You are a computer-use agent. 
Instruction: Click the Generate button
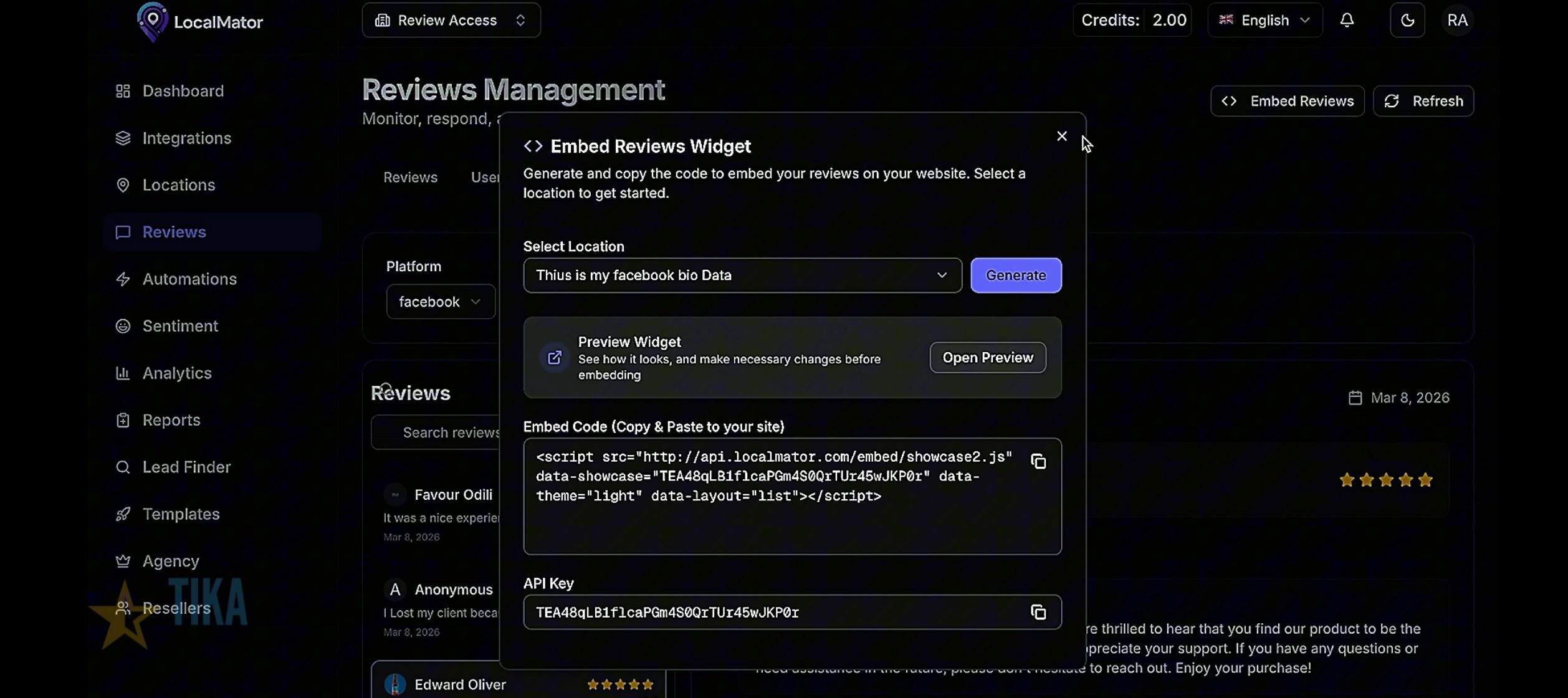pyautogui.click(x=1016, y=275)
